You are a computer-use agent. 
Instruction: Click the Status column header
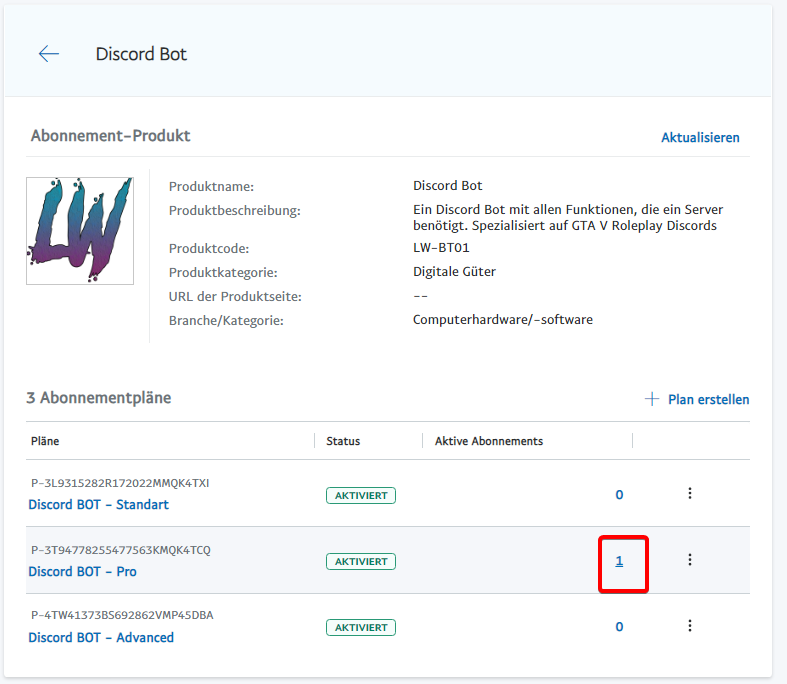pos(343,441)
